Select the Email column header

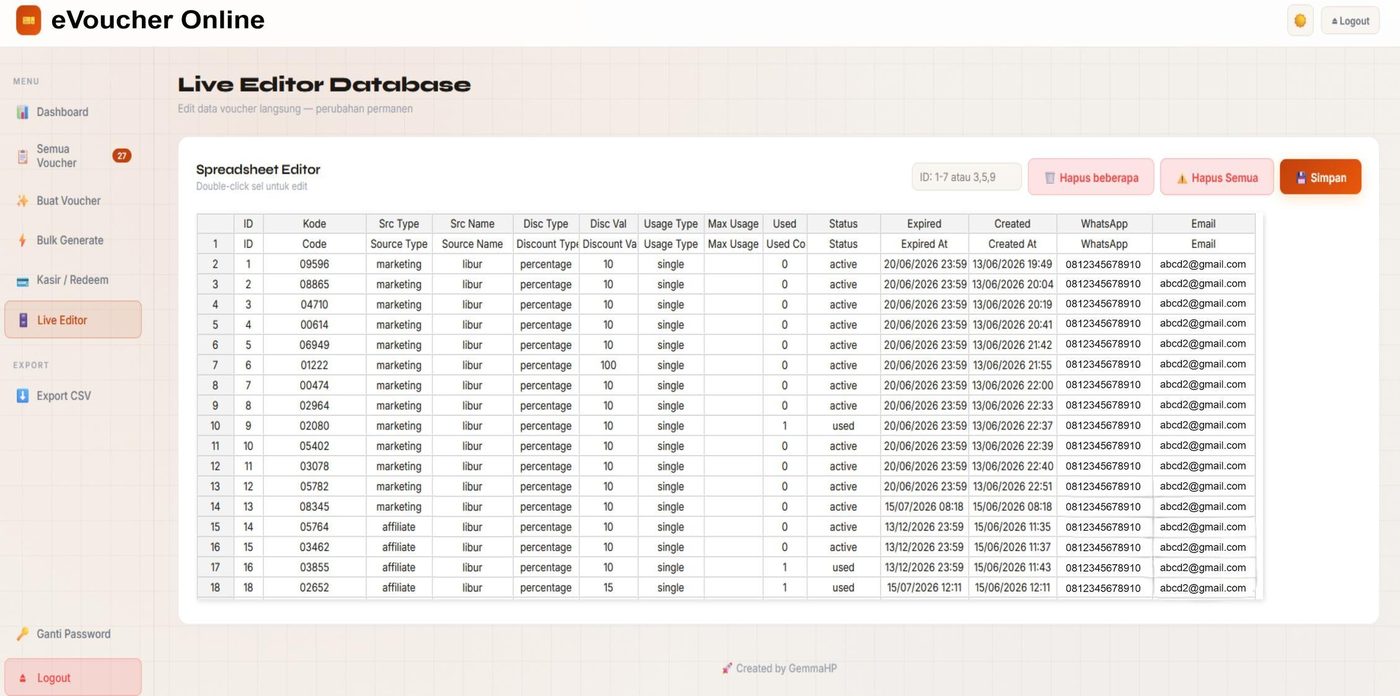point(1203,224)
